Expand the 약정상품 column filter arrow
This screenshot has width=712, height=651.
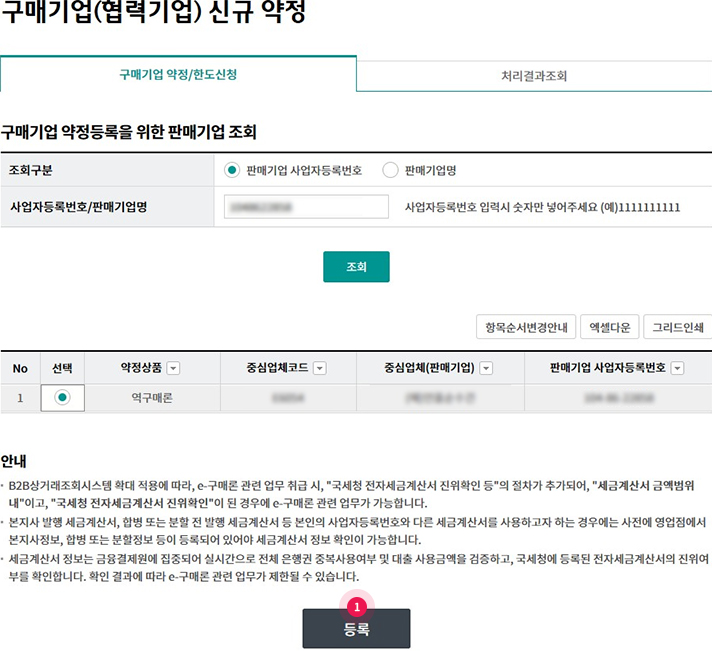173,368
